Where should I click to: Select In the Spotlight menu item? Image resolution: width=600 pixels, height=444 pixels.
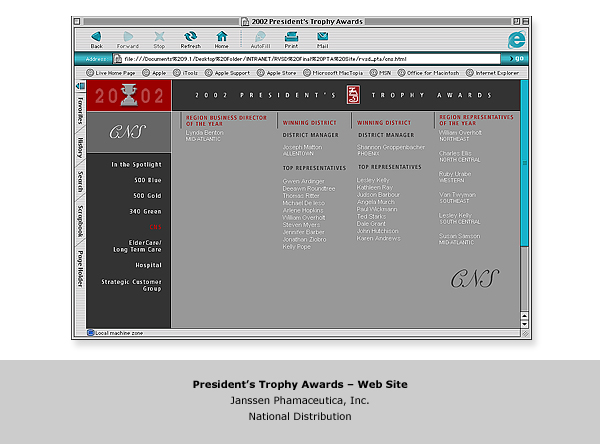point(137,165)
